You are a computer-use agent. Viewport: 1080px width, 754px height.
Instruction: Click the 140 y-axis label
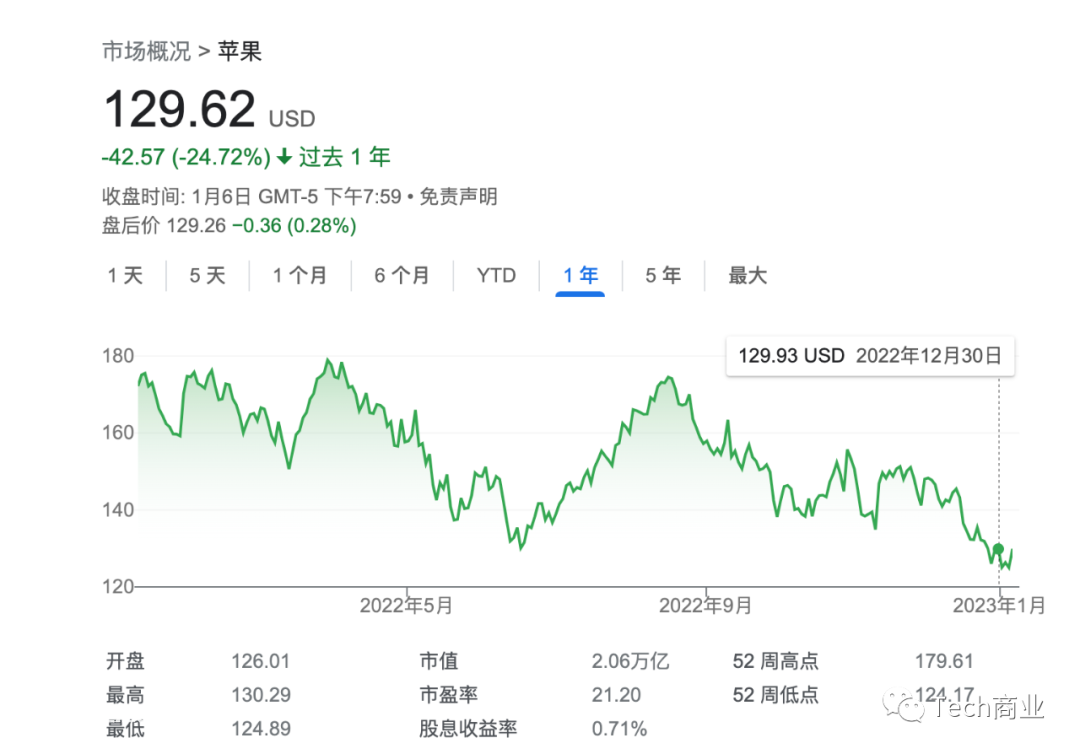[118, 510]
